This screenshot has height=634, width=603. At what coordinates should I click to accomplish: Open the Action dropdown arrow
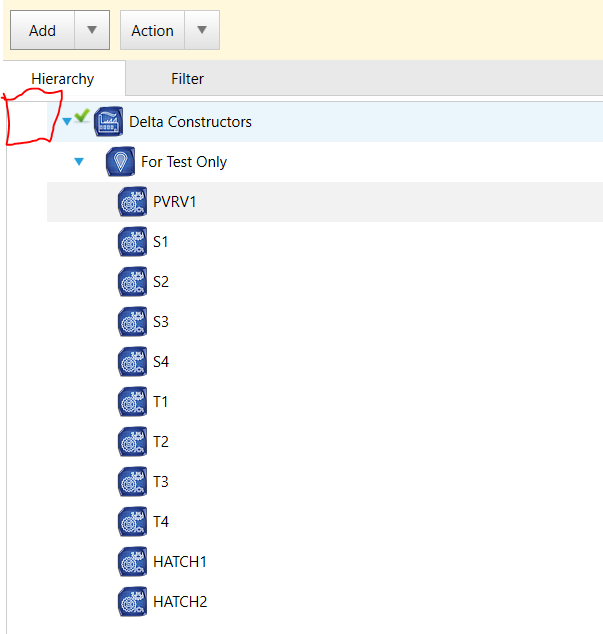coord(202,30)
